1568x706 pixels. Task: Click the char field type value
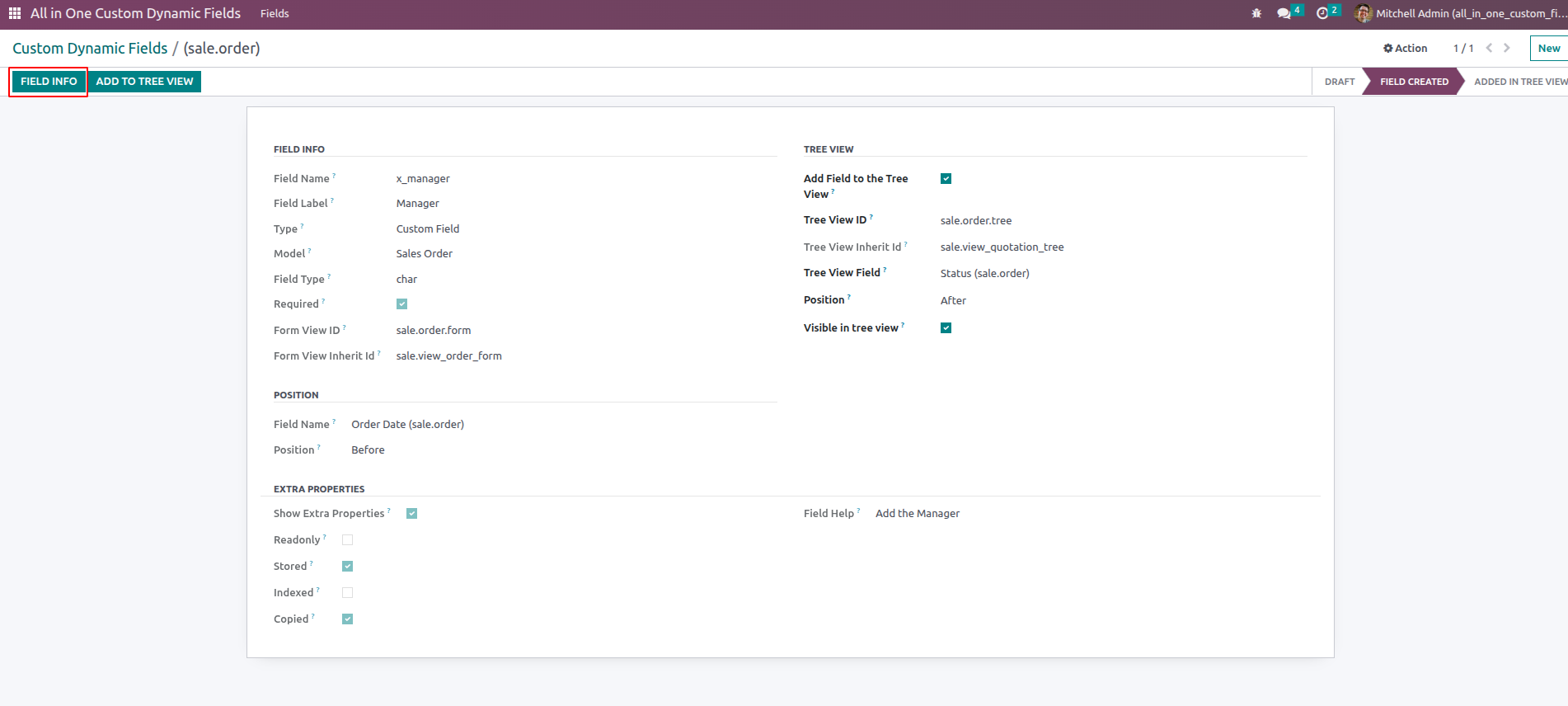pos(406,279)
